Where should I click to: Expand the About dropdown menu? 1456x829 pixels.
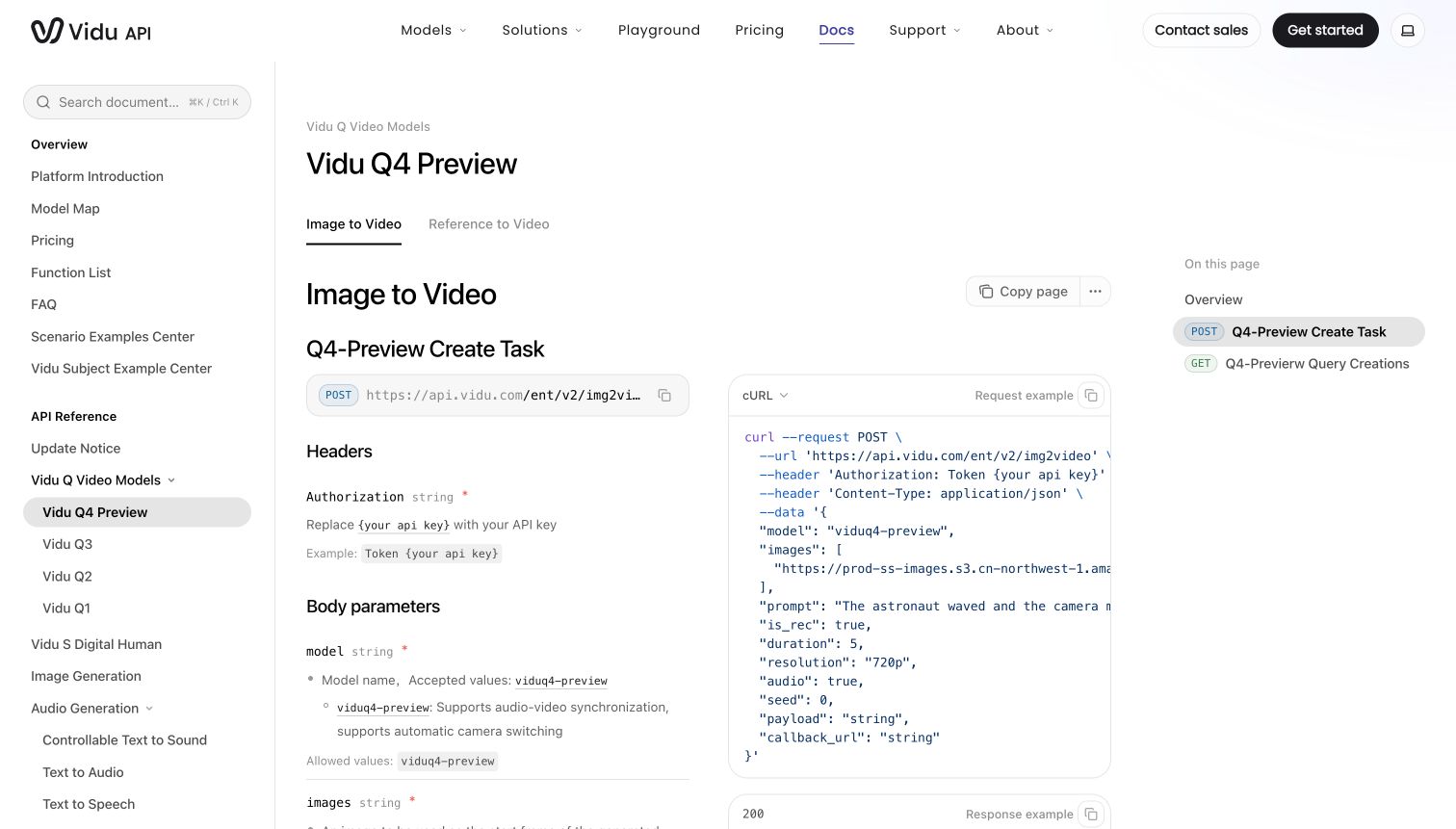tap(1025, 31)
